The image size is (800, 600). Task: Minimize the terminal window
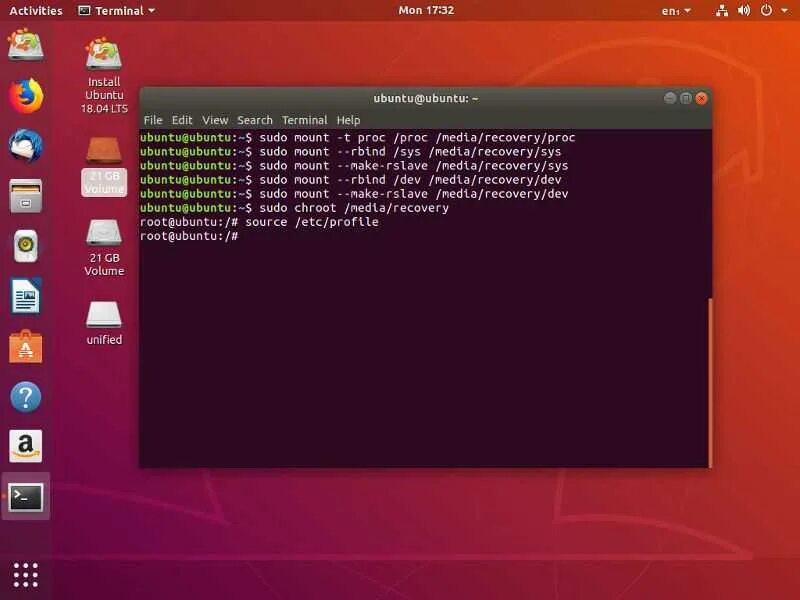click(x=670, y=98)
